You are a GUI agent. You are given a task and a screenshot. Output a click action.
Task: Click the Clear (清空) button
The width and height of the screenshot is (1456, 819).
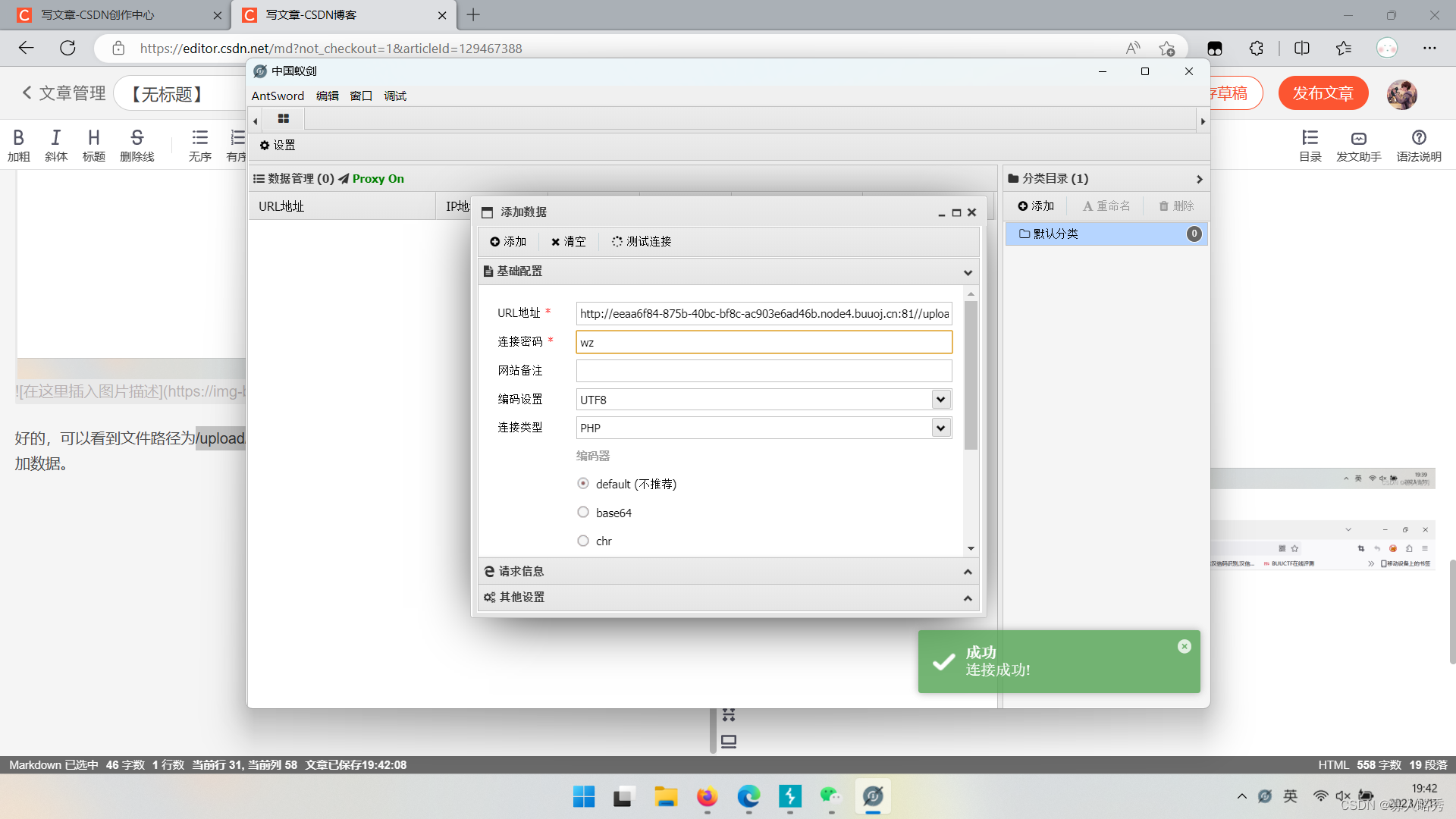568,241
